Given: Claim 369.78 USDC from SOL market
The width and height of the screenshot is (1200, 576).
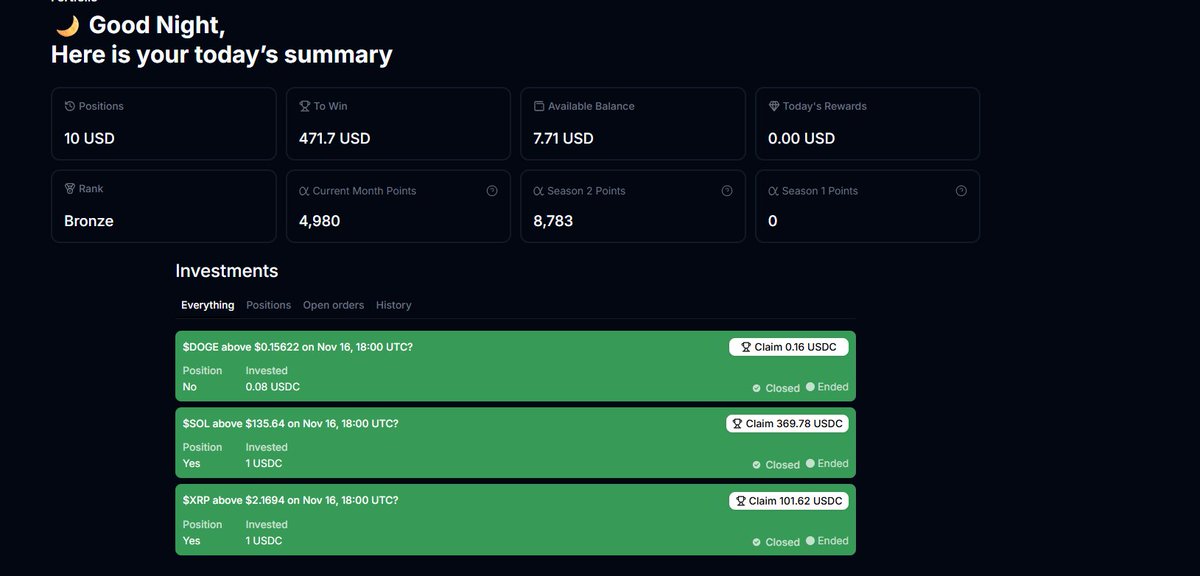Looking at the screenshot, I should click(x=788, y=423).
